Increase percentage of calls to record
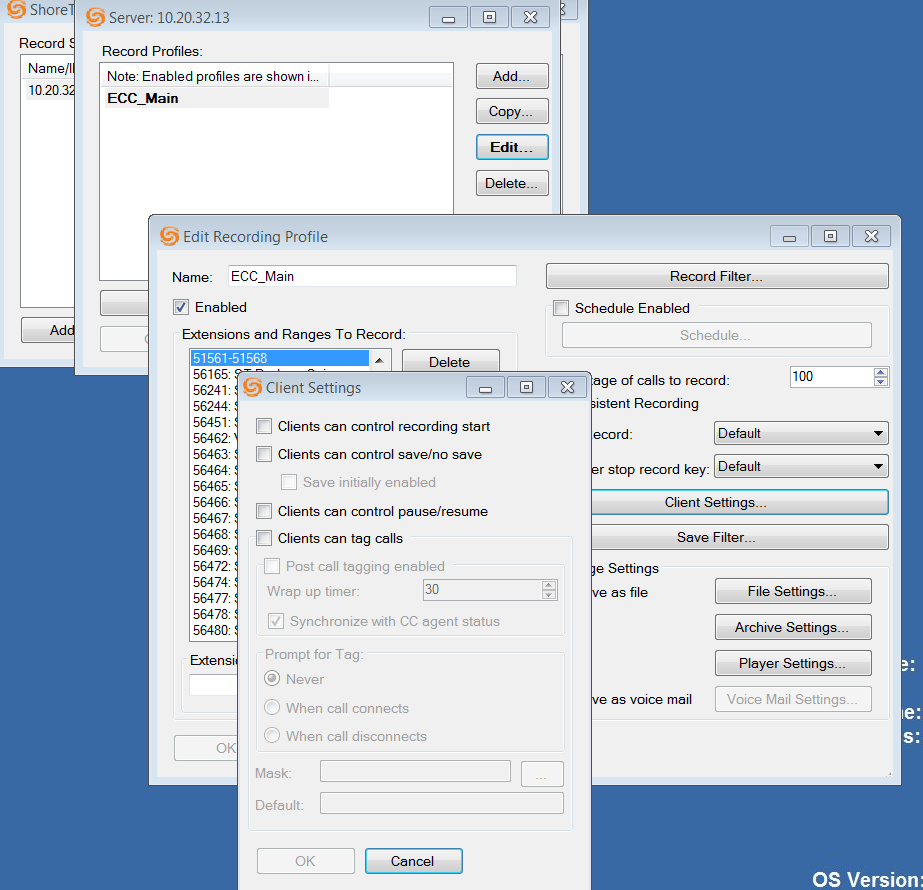 pyautogui.click(x=881, y=372)
